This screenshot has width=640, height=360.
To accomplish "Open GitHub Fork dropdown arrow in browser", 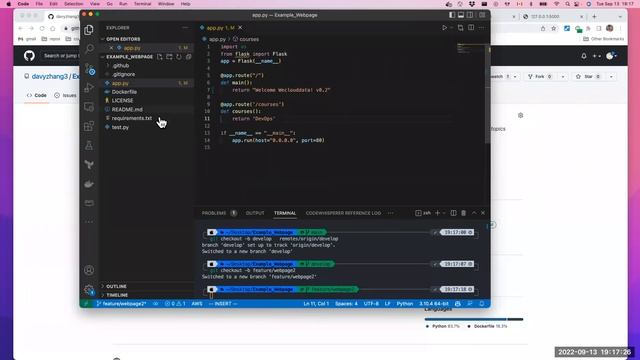I will click(x=563, y=76).
